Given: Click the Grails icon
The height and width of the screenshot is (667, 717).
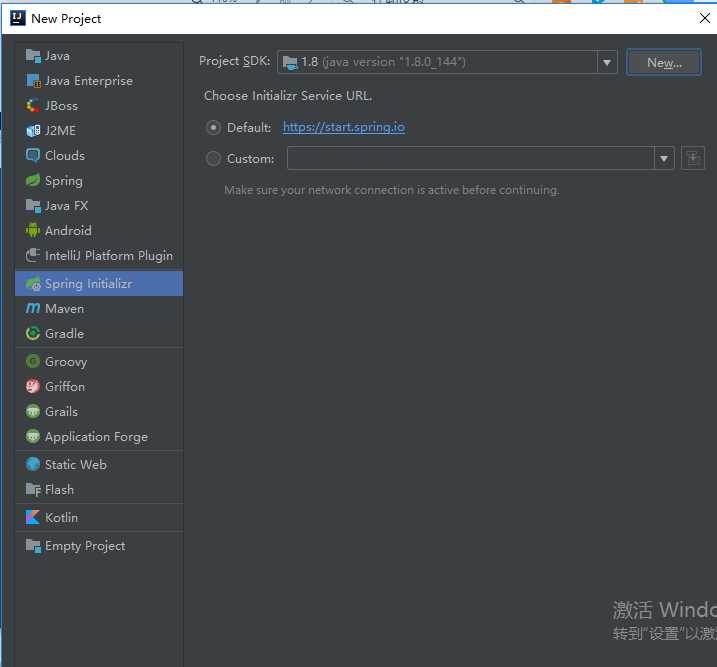Looking at the screenshot, I should click(x=33, y=411).
